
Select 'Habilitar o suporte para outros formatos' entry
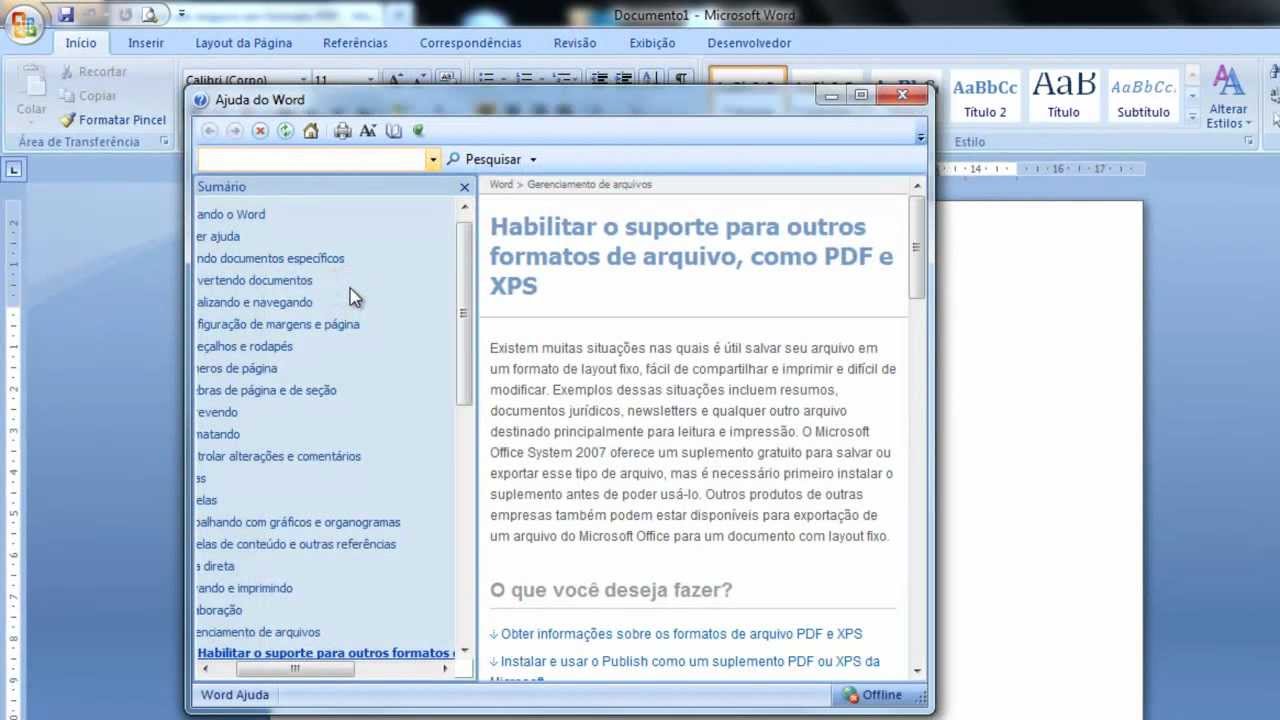point(326,653)
